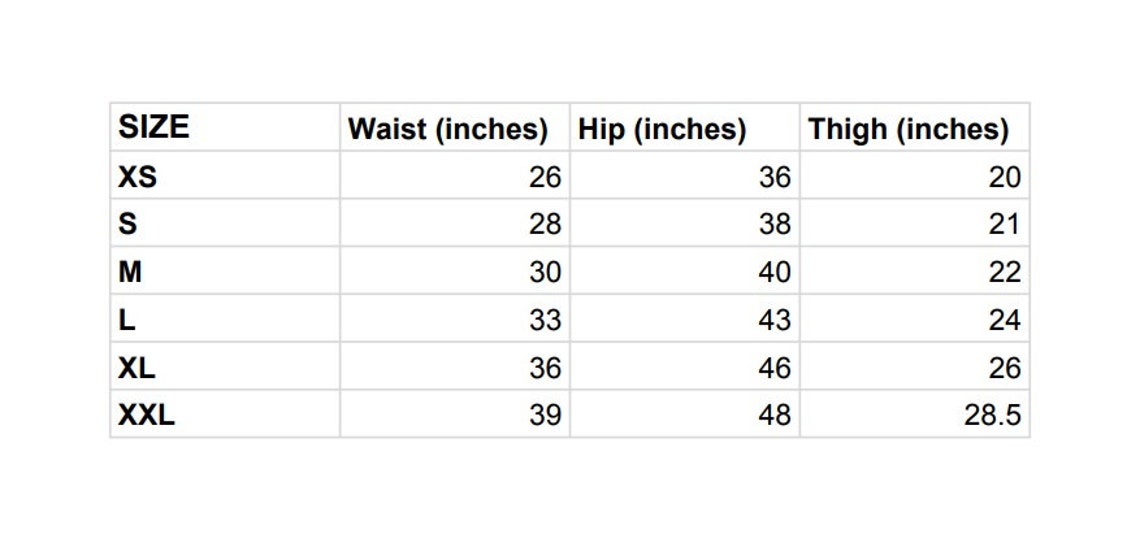Select the M thigh value 22

click(1005, 272)
